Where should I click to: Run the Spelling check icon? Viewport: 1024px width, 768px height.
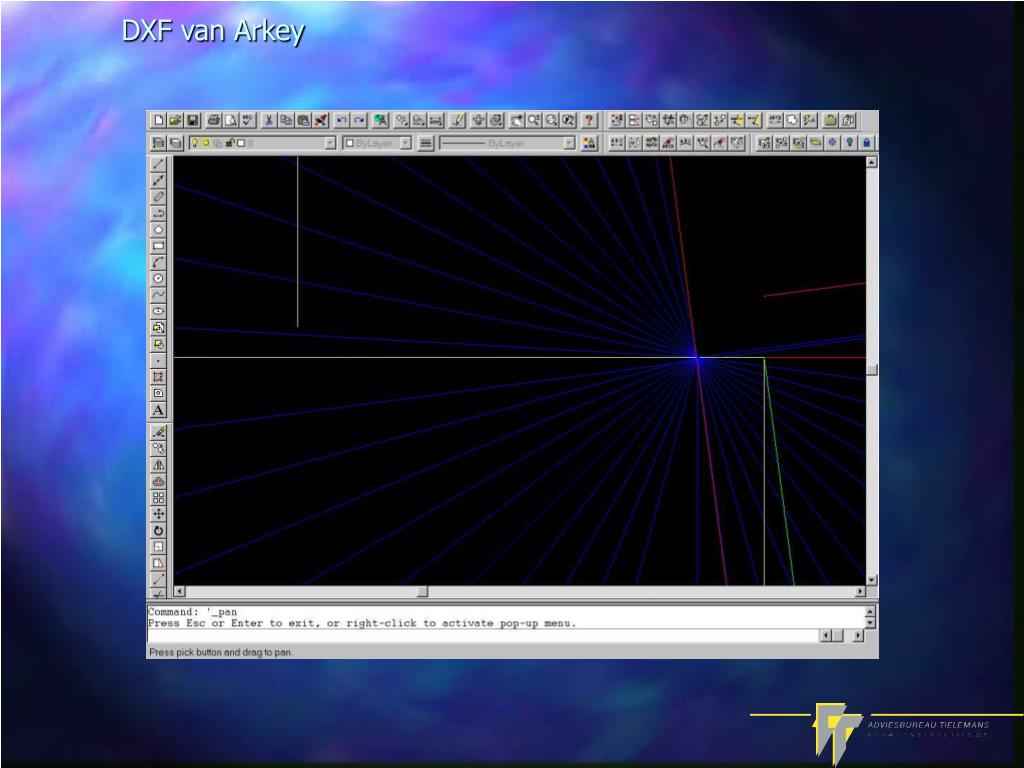(248, 120)
